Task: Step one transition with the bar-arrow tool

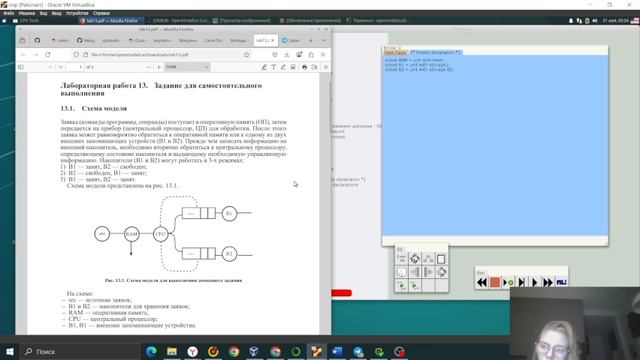Action: click(521, 282)
